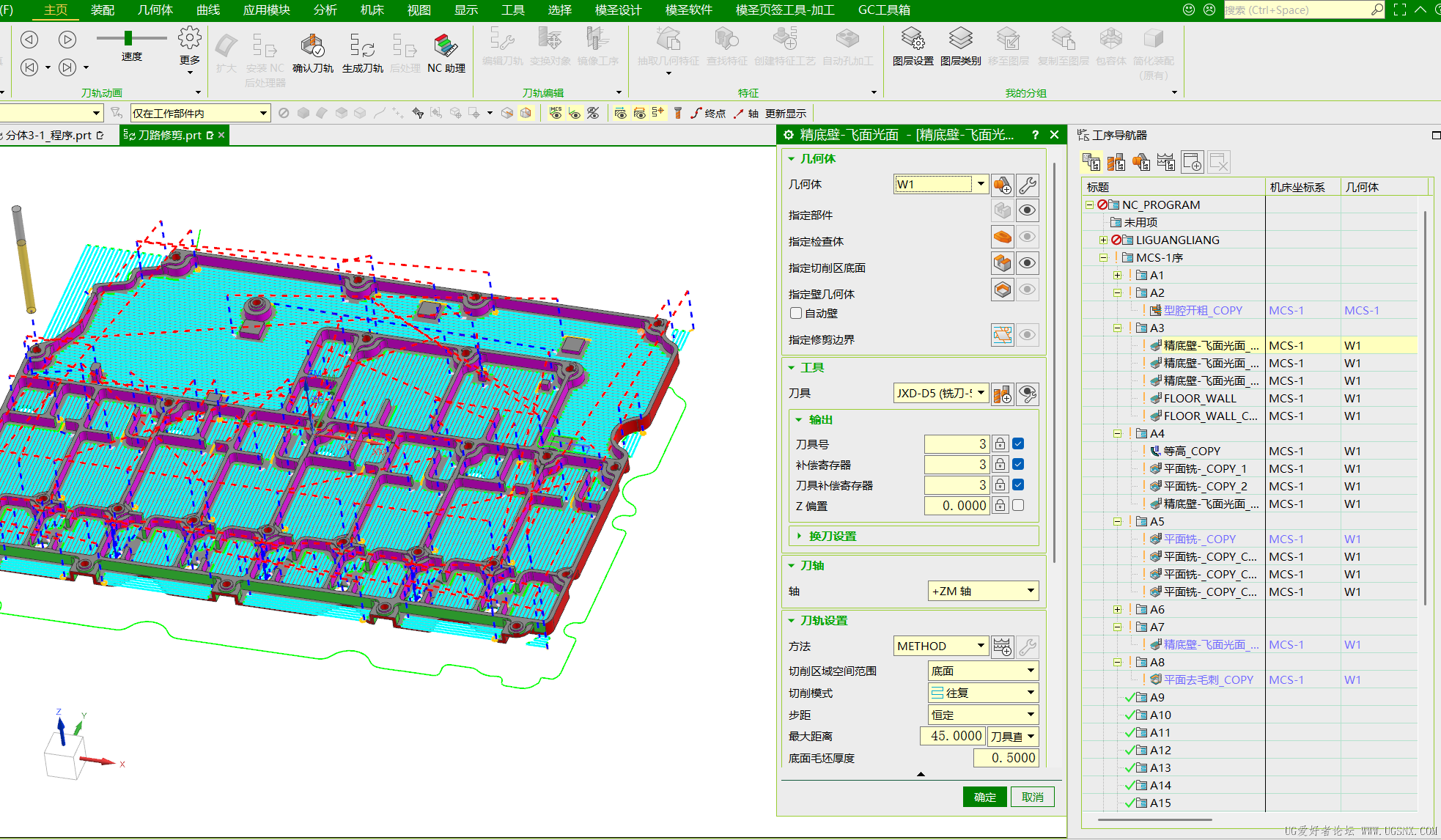
Task: Click the new tool icon beside JXD-D5
Action: pos(1002,394)
